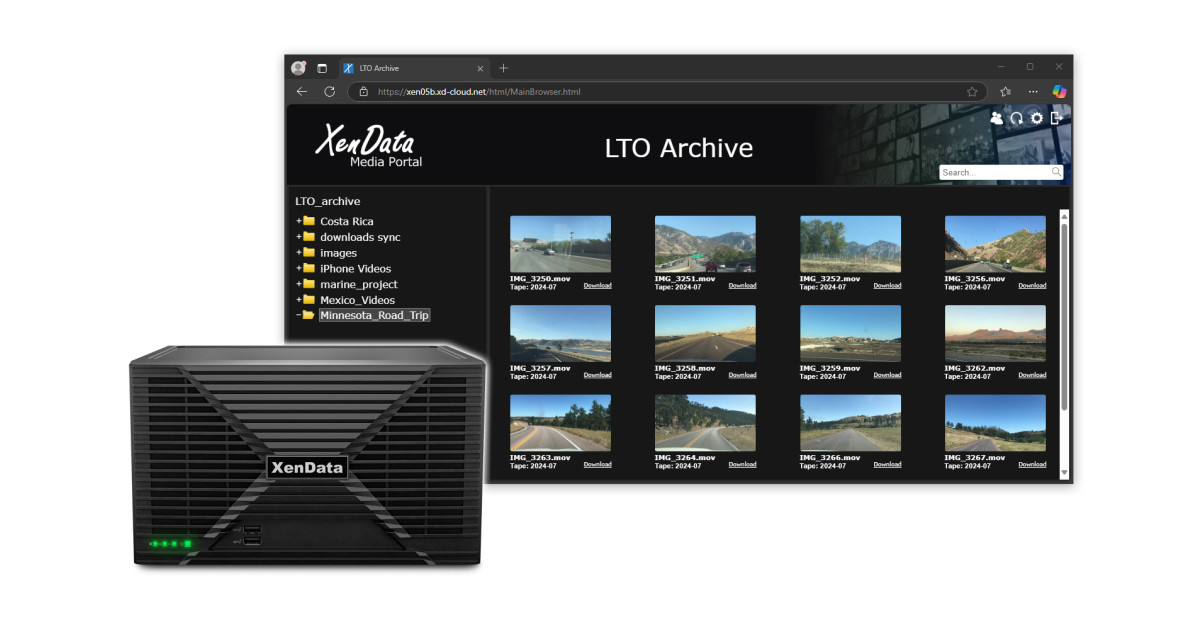The width and height of the screenshot is (1200, 628).
Task: Select the iPhone Videos folder
Action: click(x=355, y=268)
